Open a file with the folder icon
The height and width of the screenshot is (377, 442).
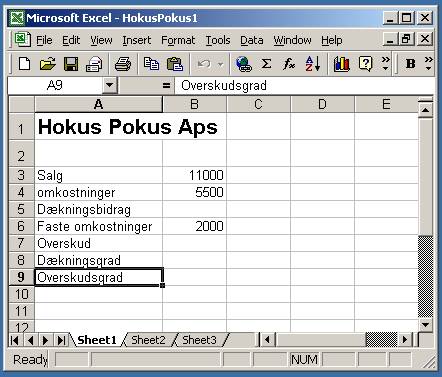(48, 63)
